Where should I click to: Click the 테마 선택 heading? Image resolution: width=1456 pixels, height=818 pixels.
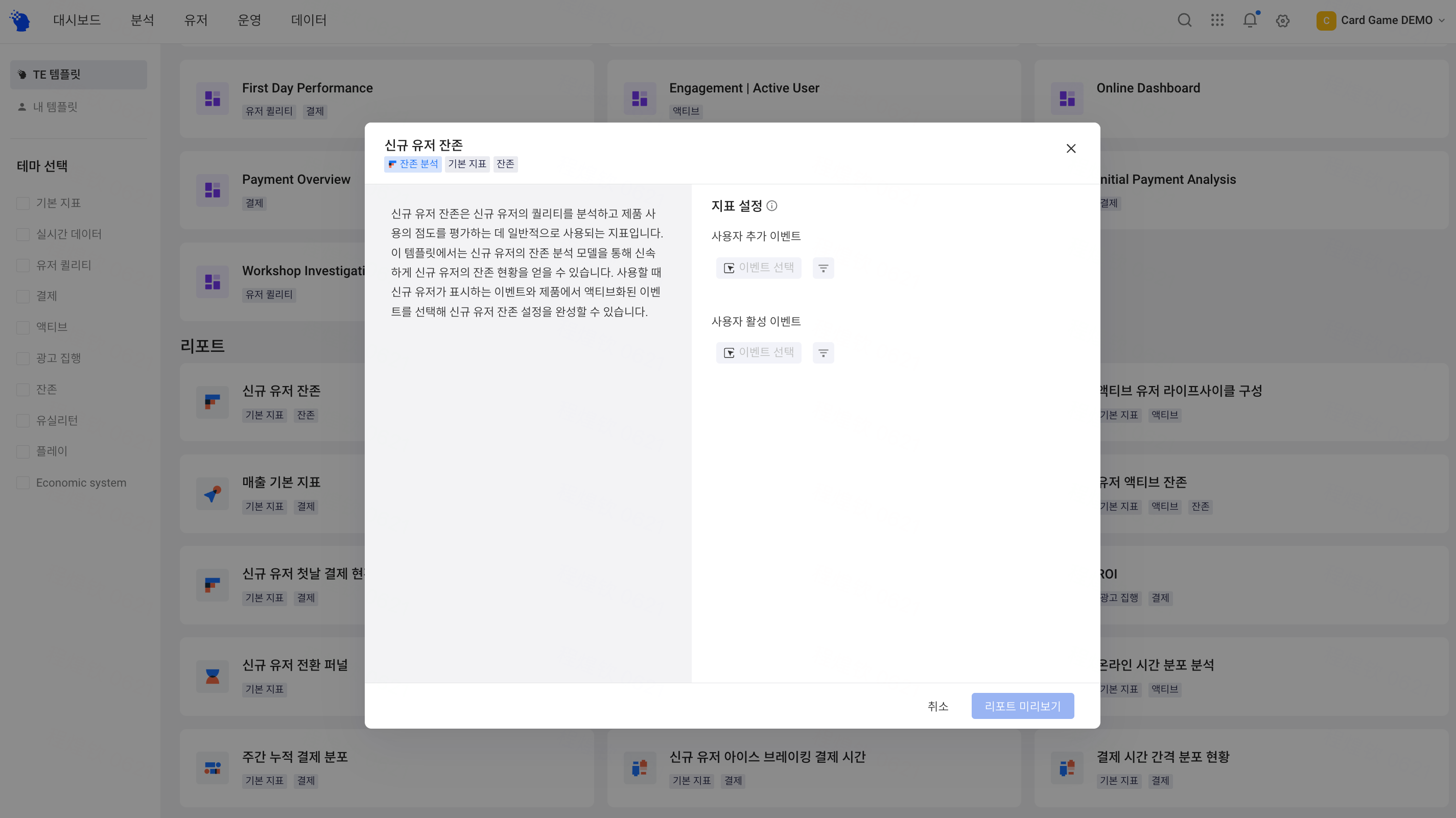(x=42, y=166)
